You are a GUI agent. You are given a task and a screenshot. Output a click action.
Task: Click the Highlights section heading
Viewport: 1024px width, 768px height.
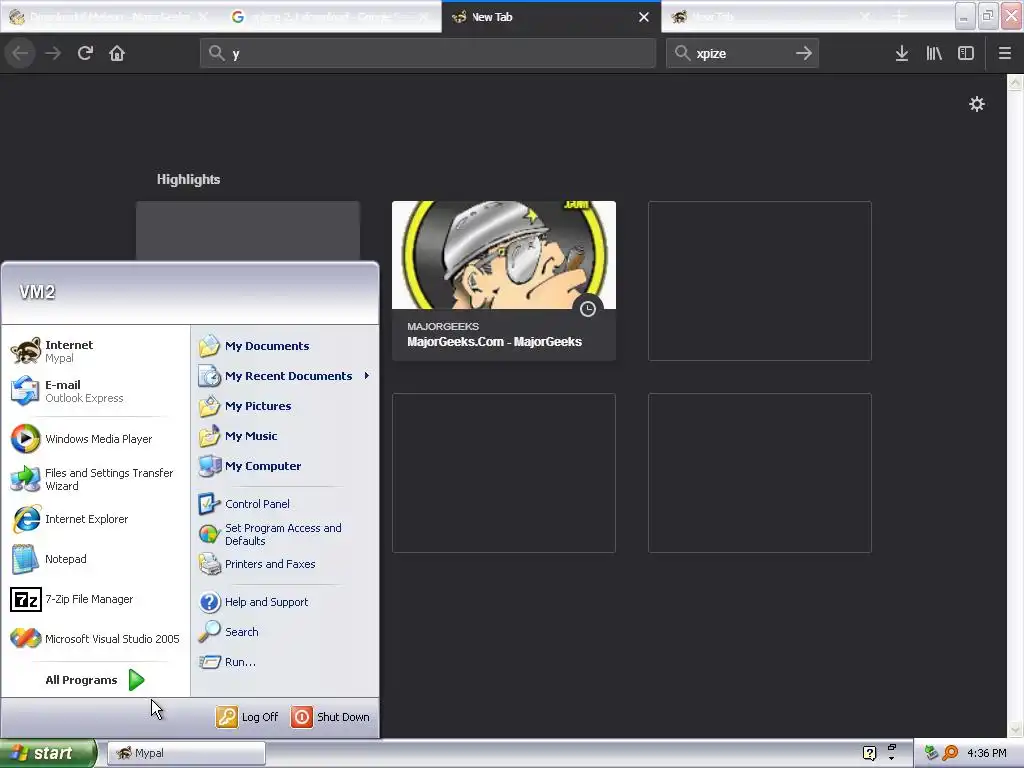pyautogui.click(x=188, y=179)
